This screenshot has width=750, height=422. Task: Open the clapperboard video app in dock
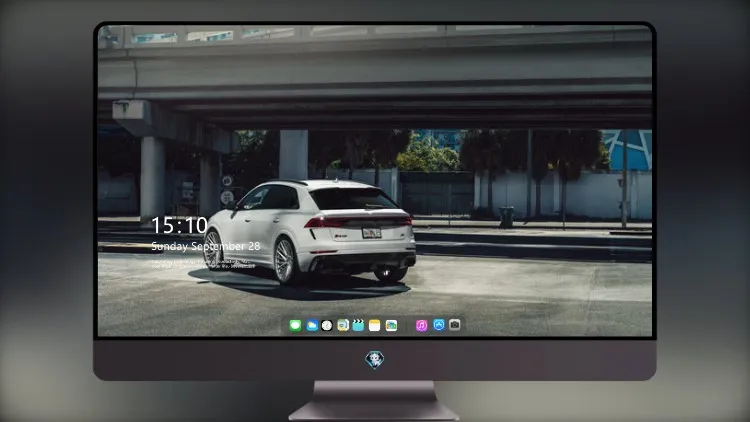(x=358, y=326)
